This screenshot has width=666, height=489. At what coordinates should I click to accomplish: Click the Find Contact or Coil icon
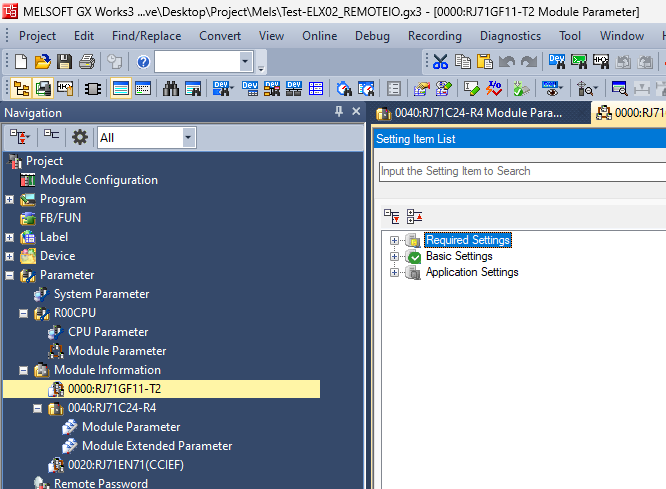point(601,62)
